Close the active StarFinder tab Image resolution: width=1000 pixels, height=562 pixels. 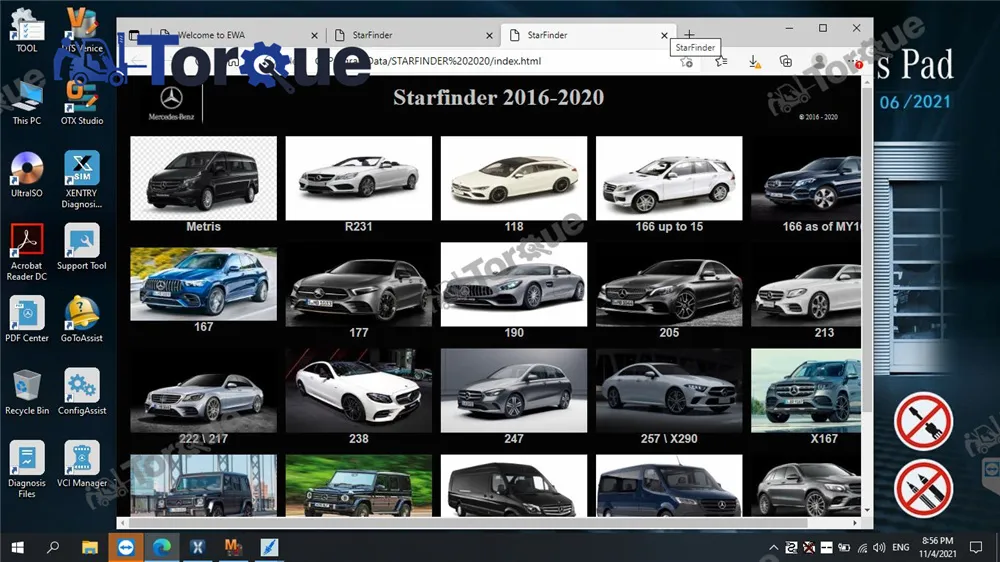(x=664, y=36)
